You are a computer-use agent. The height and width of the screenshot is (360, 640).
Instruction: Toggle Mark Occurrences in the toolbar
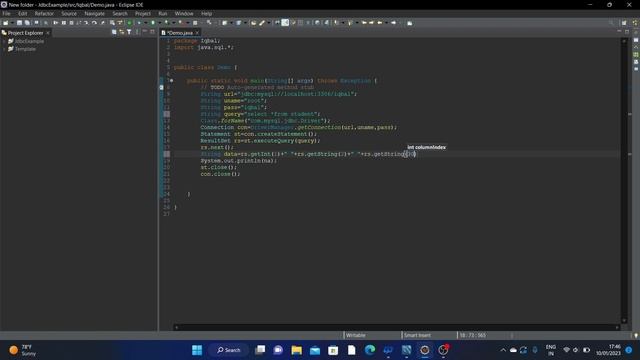(285, 23)
